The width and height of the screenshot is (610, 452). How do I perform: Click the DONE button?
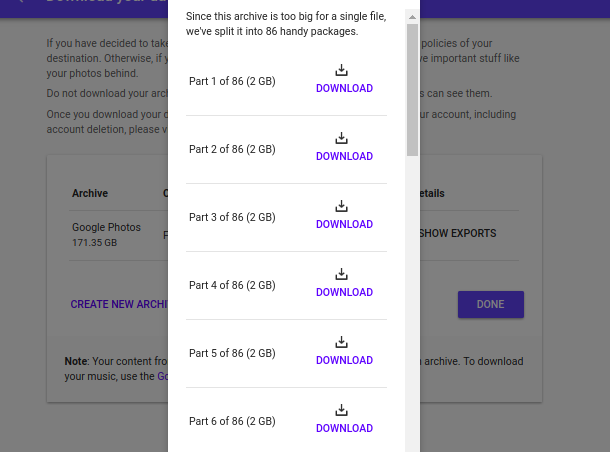pyautogui.click(x=491, y=304)
